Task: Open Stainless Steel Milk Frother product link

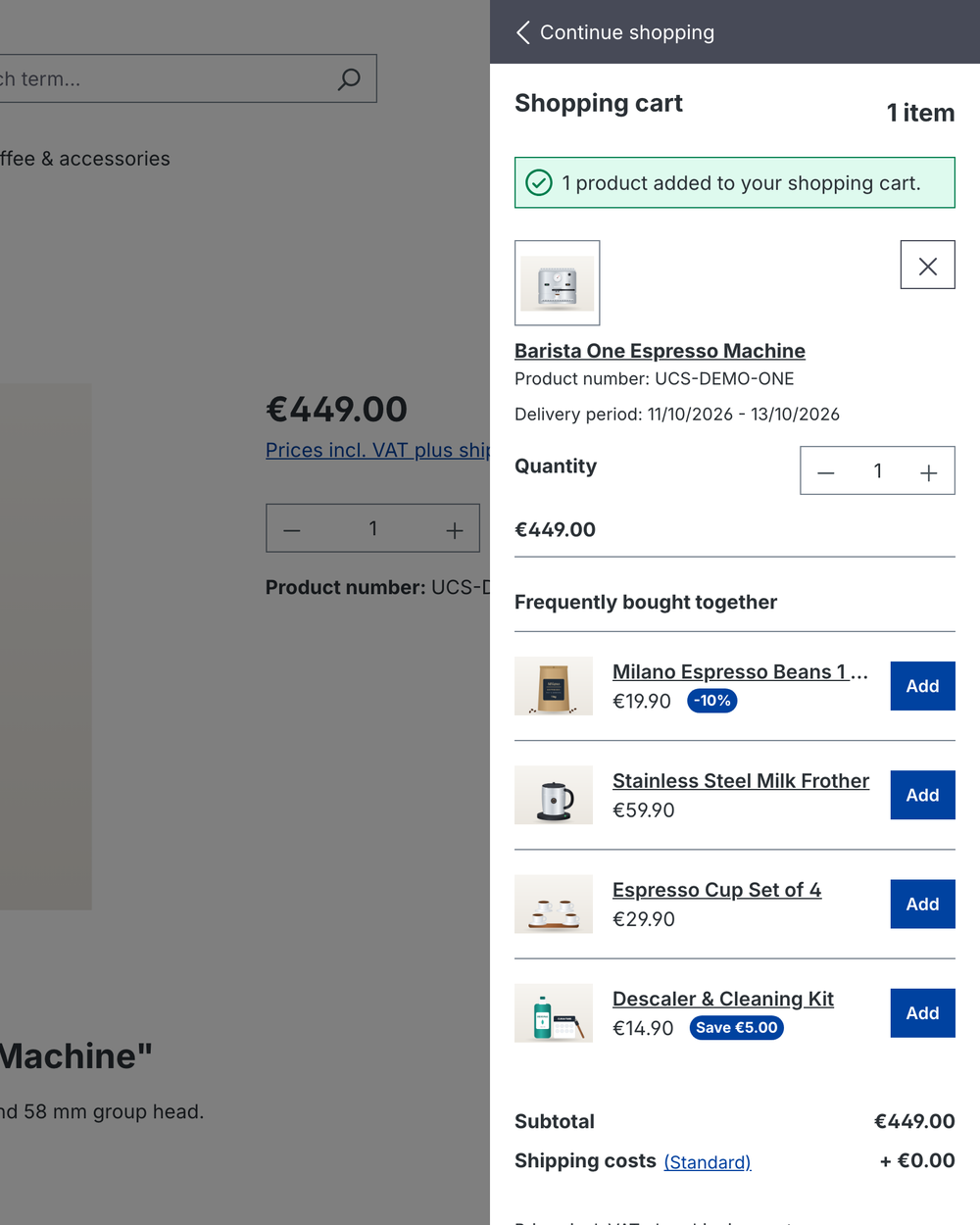Action: pyautogui.click(x=741, y=781)
